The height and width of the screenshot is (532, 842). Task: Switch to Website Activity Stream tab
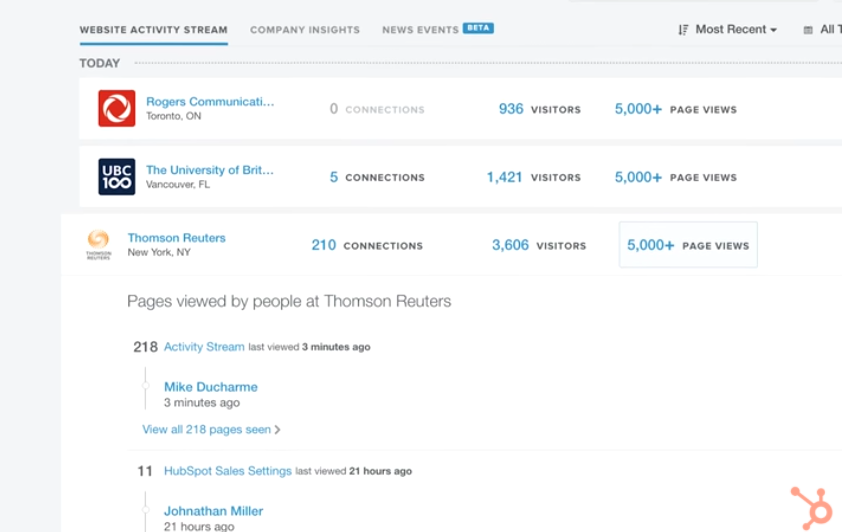click(154, 30)
